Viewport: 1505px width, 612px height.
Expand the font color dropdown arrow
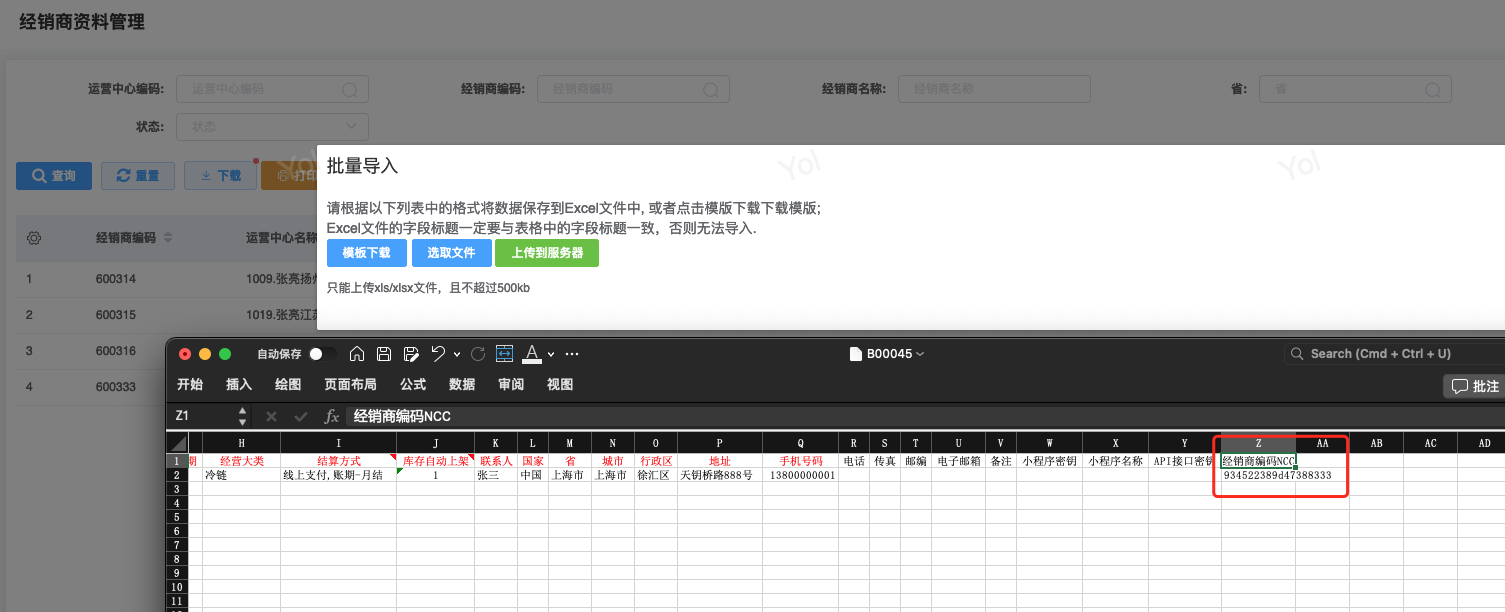tap(552, 354)
